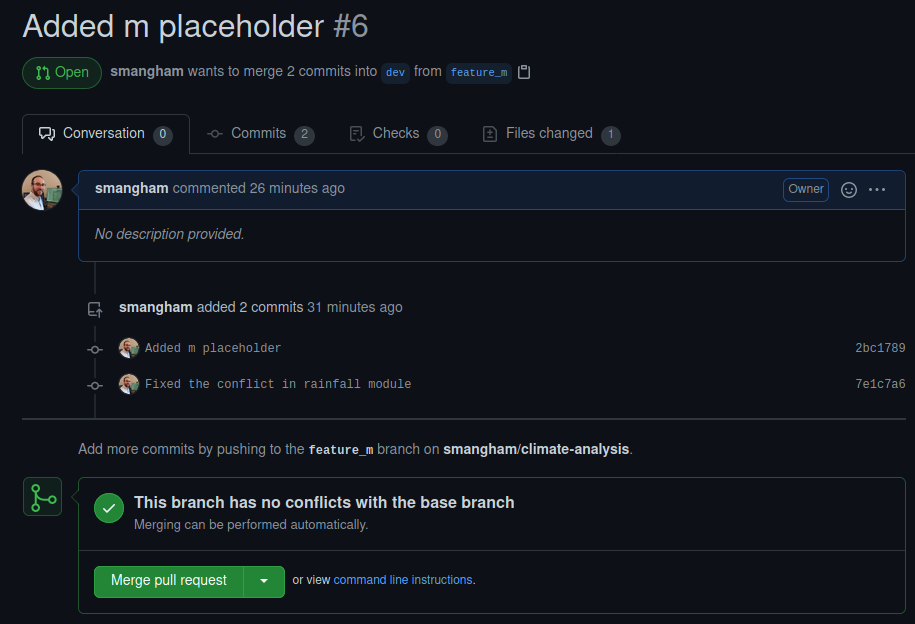This screenshot has width=915, height=624.
Task: Copy the feature_m branch name icon
Action: point(524,72)
